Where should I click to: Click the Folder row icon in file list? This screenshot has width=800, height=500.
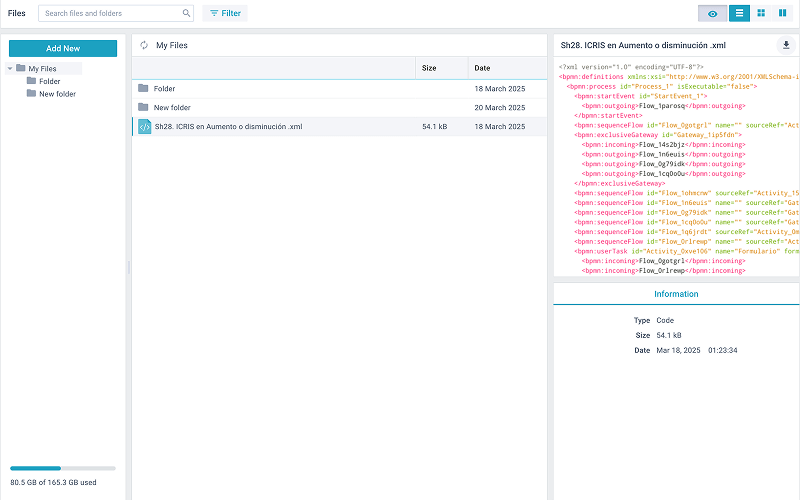click(x=143, y=88)
